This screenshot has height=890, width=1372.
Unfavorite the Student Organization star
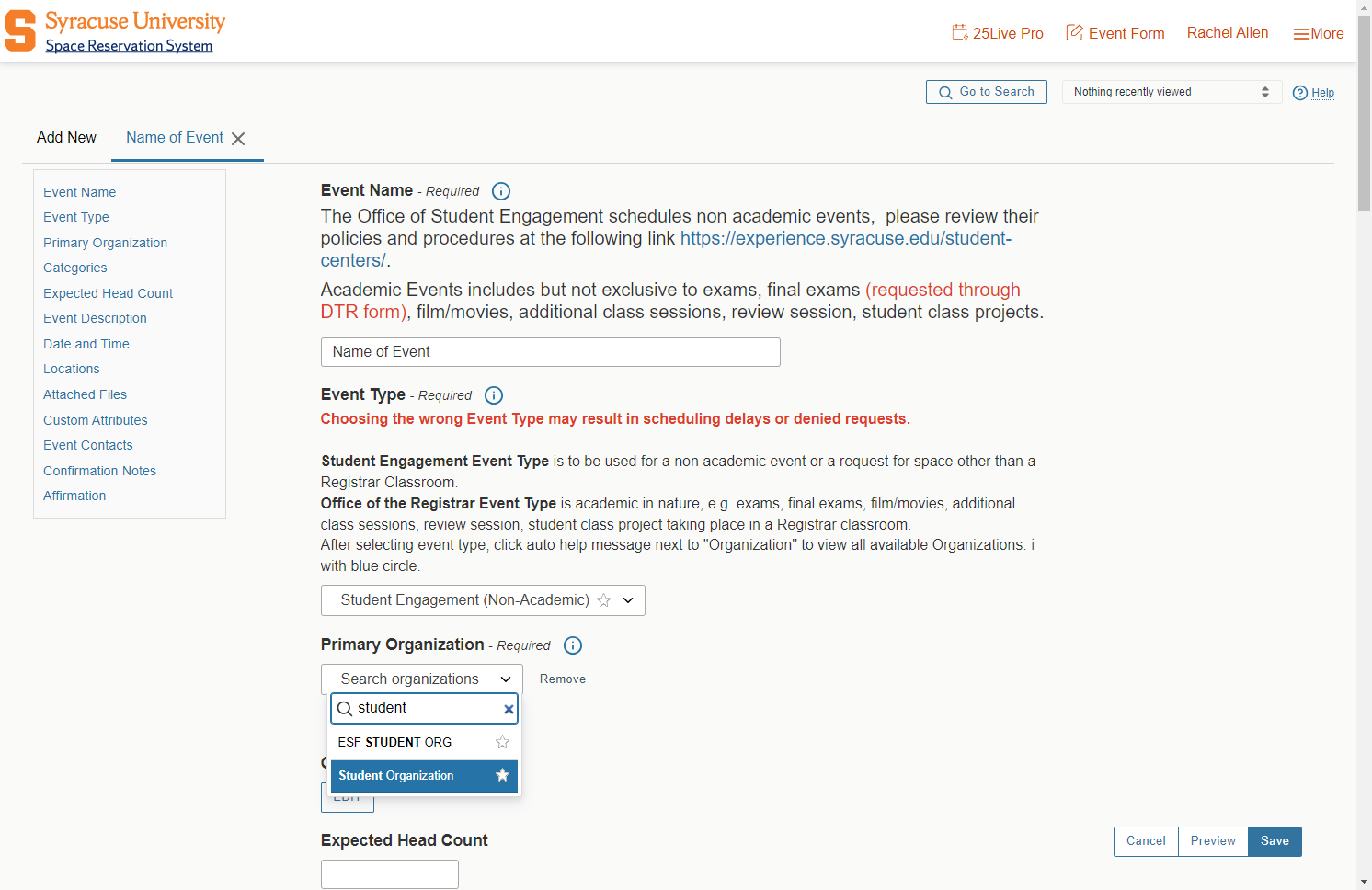click(502, 775)
